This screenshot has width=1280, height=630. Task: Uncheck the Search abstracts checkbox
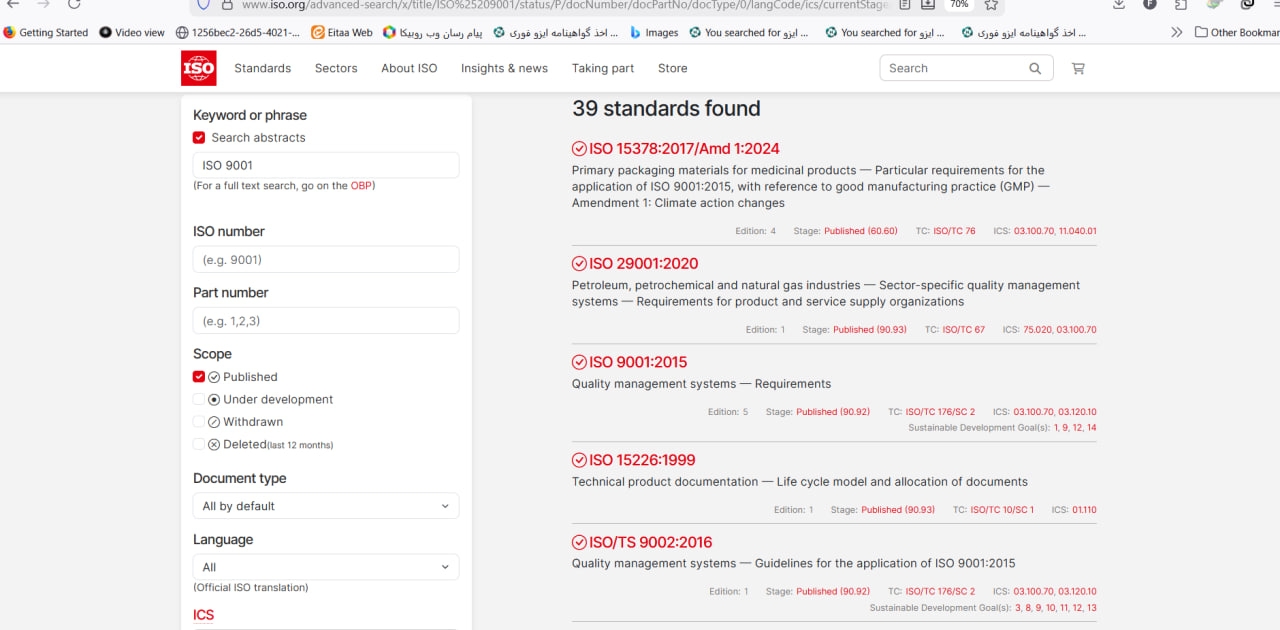199,138
